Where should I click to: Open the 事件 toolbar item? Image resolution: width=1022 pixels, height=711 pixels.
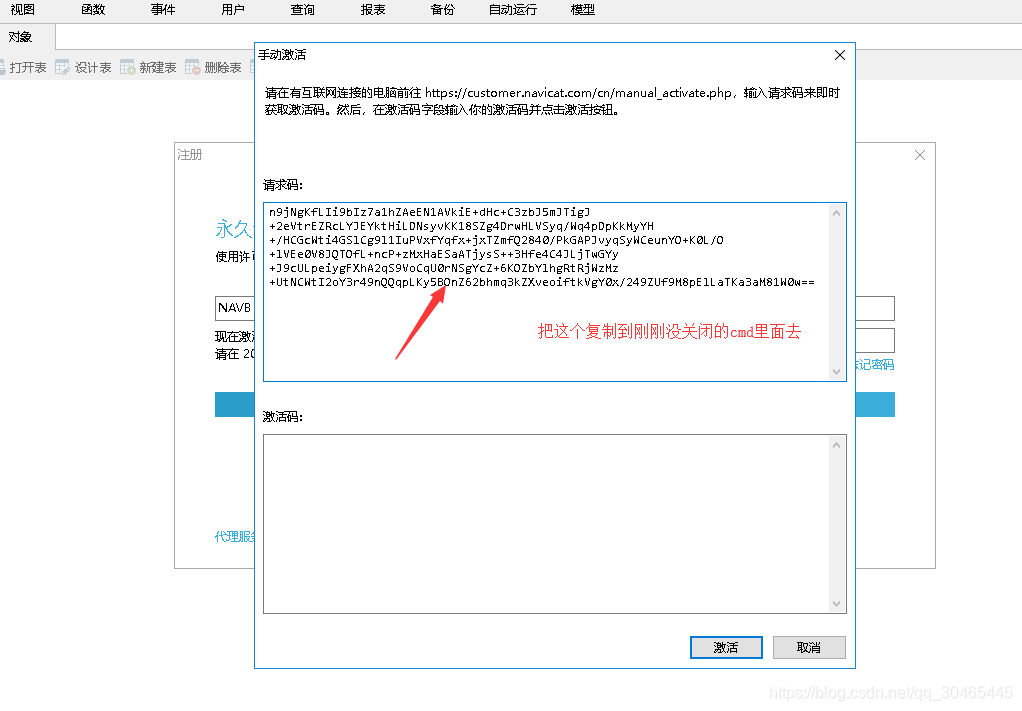tap(163, 10)
